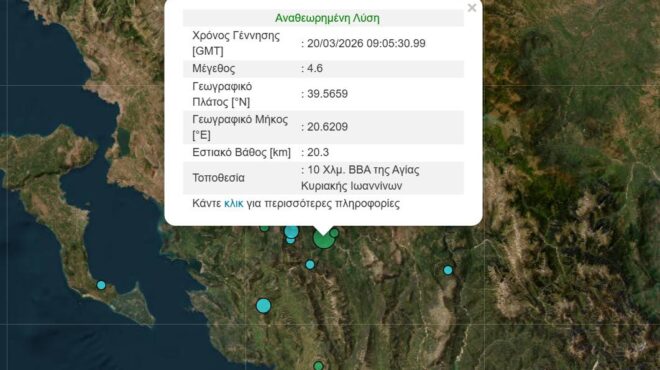
Task: Click the location text 'Αγίας Κυριακής Ιωαννίνων'
Action: click(x=360, y=178)
